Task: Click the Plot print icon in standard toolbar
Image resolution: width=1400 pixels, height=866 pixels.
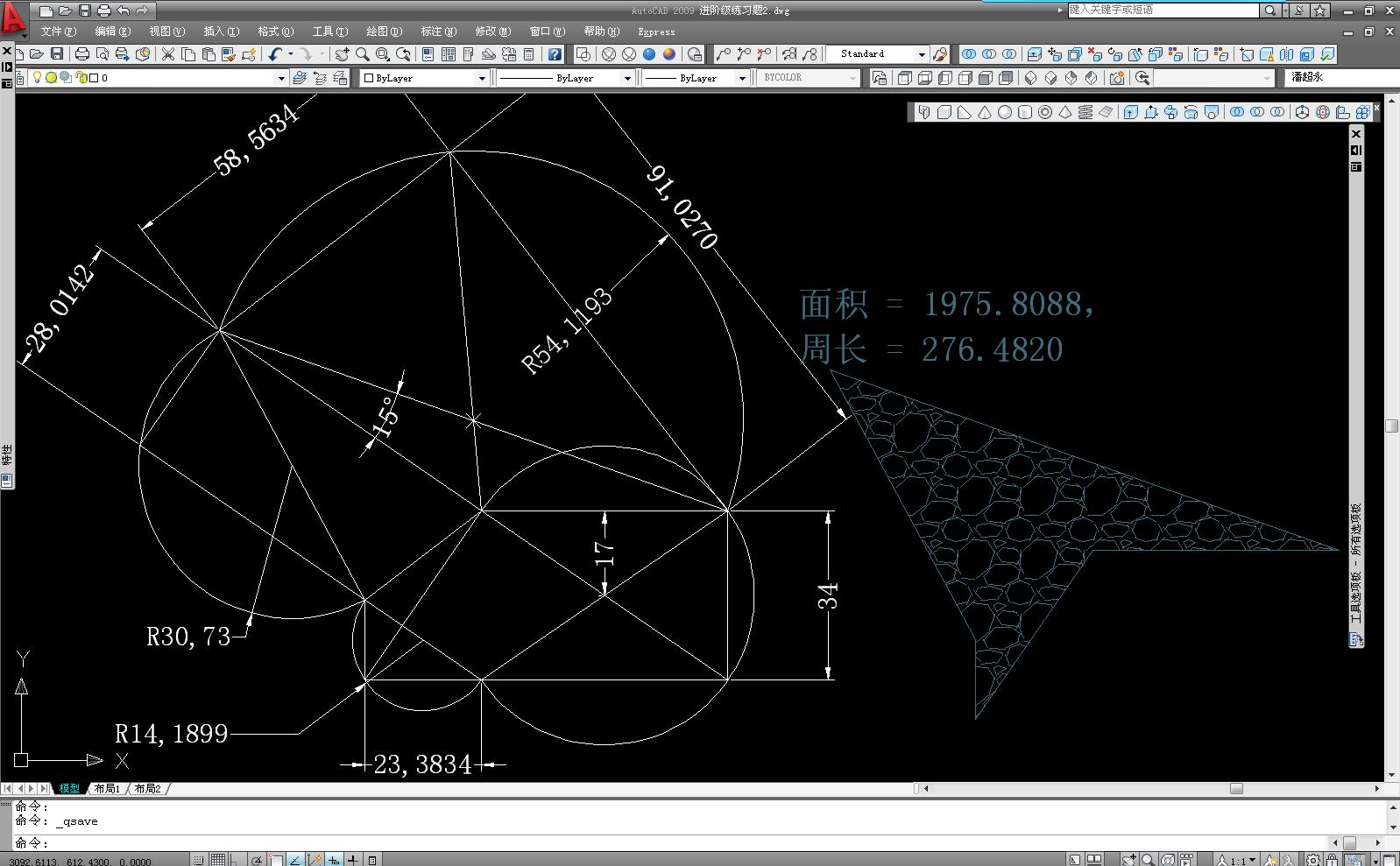Action: [x=81, y=54]
